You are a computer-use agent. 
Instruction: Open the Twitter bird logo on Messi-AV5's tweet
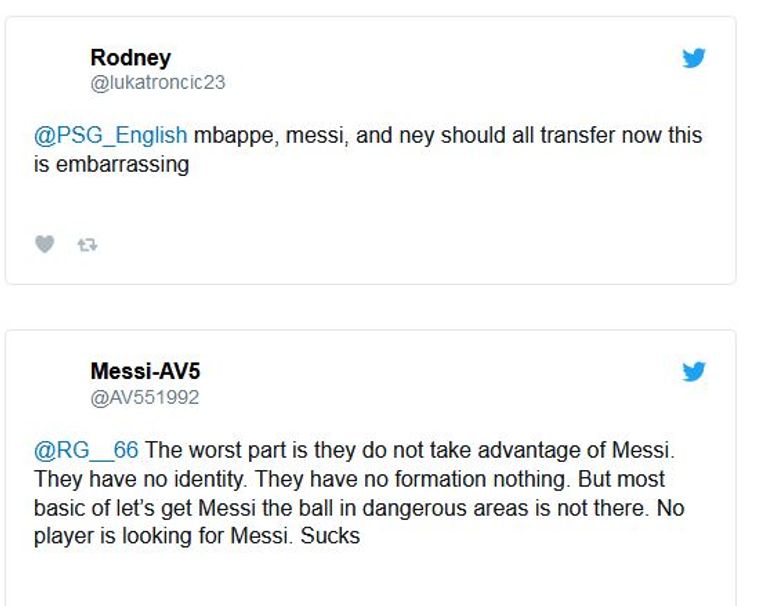tap(693, 372)
